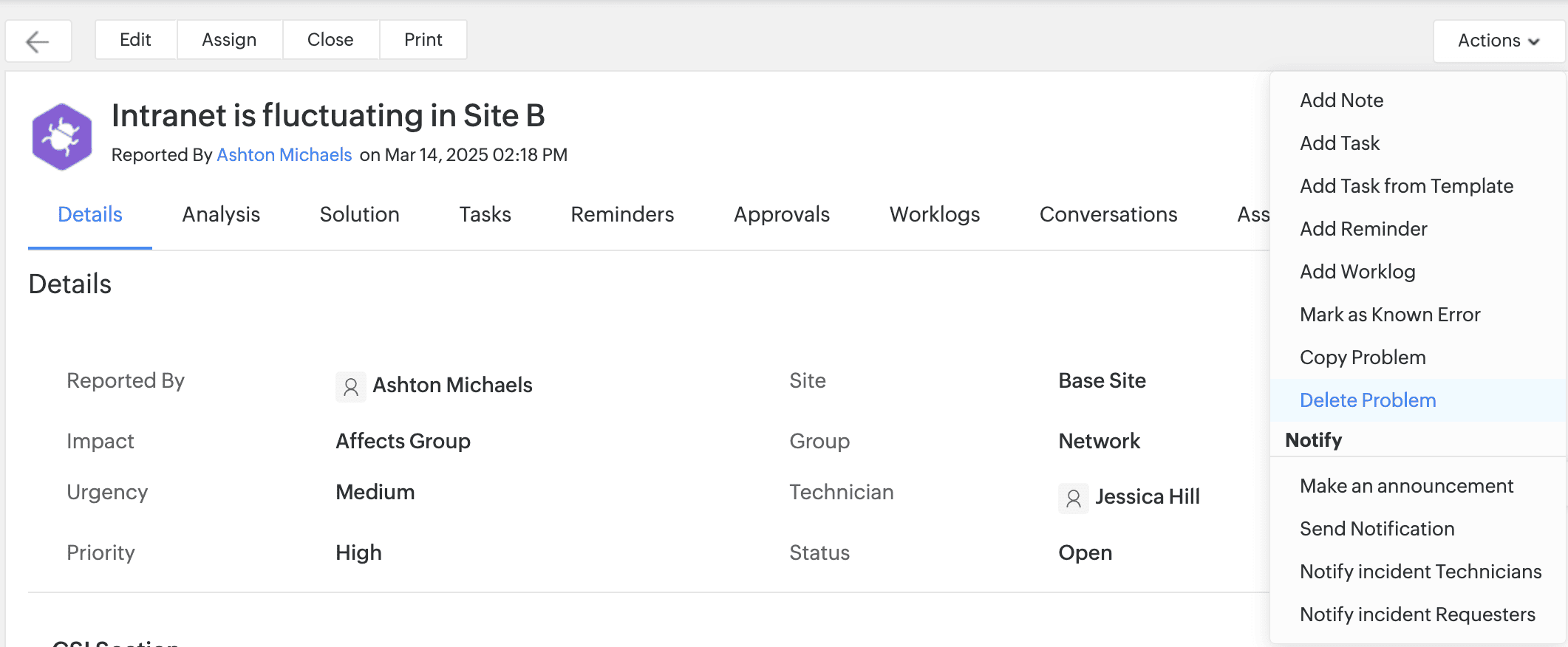This screenshot has width=1568, height=647.
Task: Select the Conversations tab
Action: click(1108, 214)
